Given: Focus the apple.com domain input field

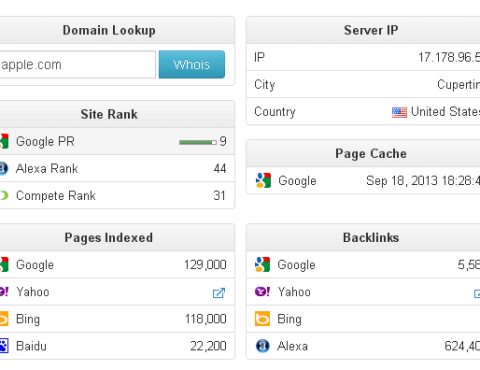Looking at the screenshot, I should click(77, 64).
